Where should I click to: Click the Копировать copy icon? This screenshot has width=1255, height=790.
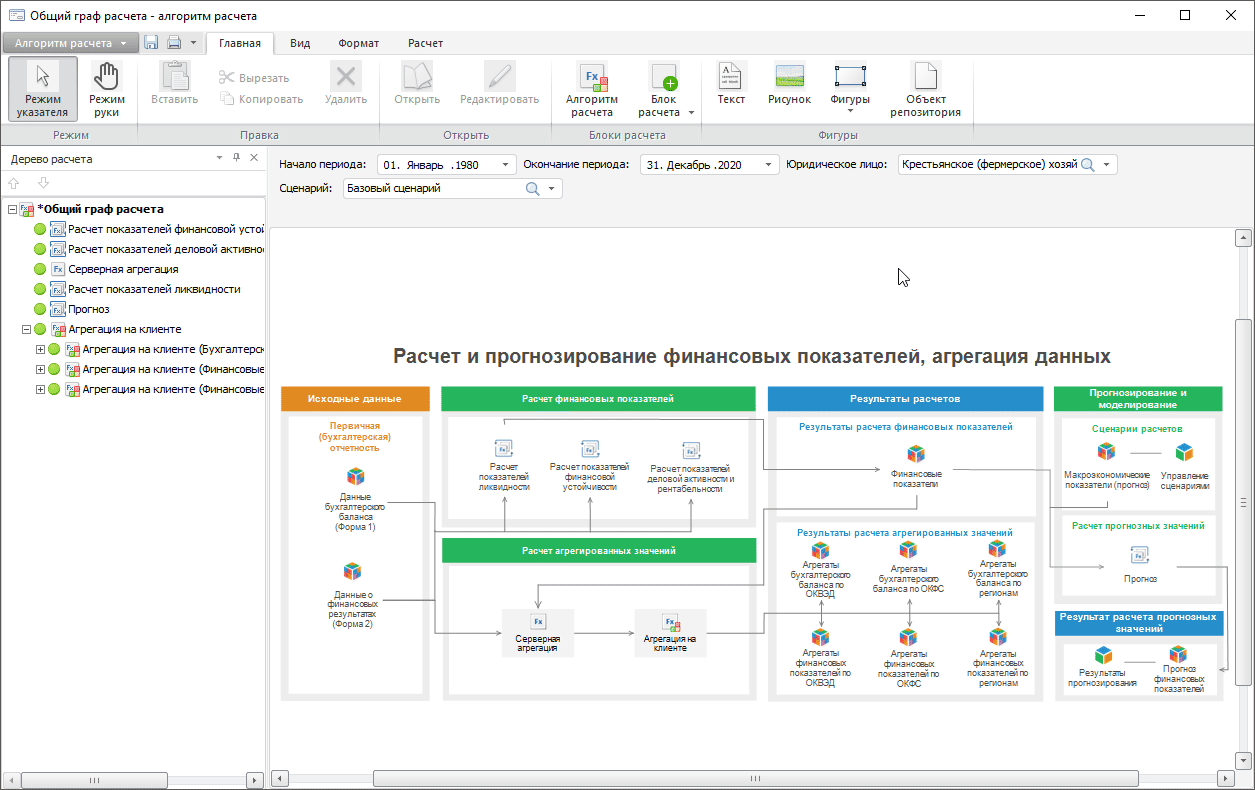pos(227,98)
